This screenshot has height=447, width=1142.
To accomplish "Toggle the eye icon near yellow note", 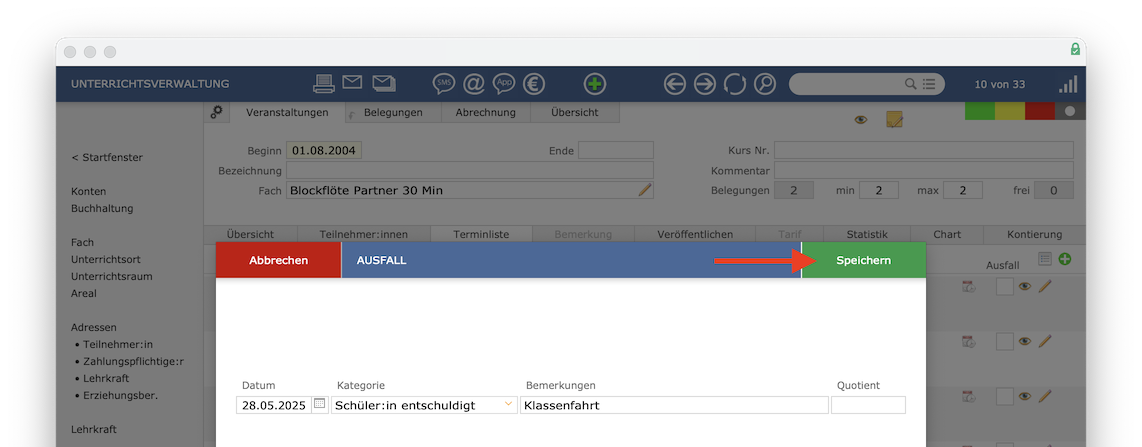I will tap(861, 120).
